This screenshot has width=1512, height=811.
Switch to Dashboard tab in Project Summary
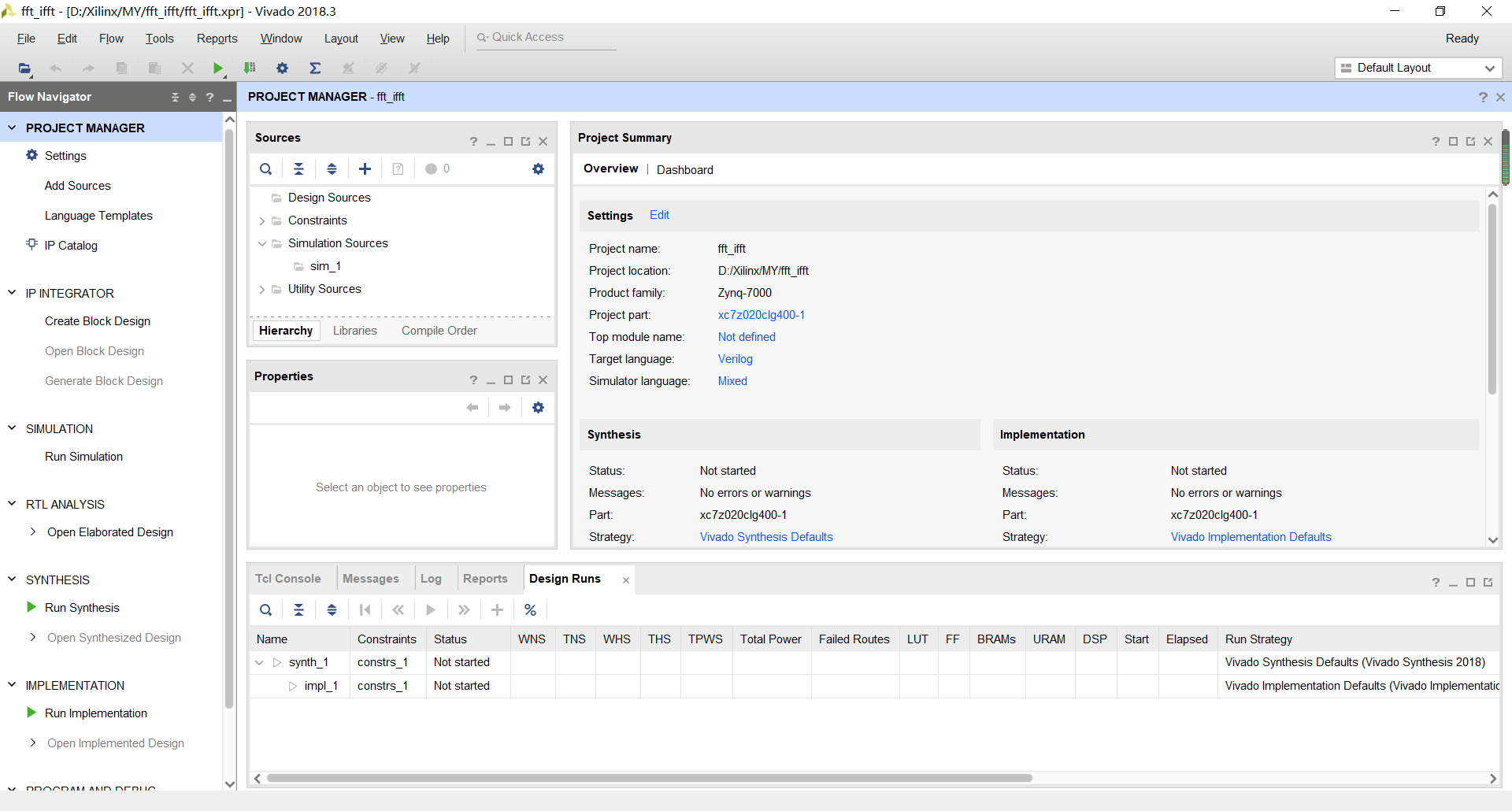click(x=685, y=170)
